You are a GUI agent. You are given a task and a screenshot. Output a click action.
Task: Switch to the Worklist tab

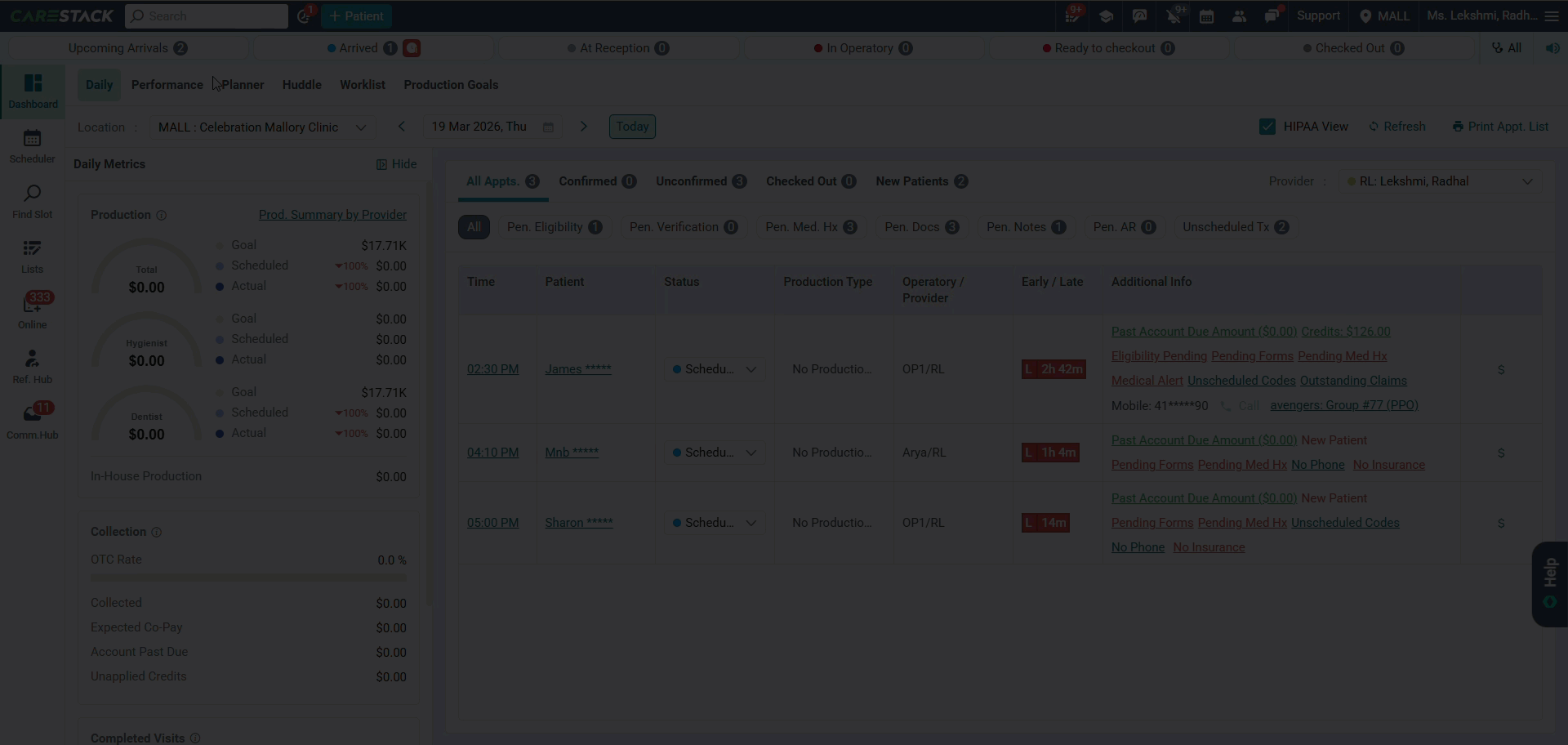363,85
